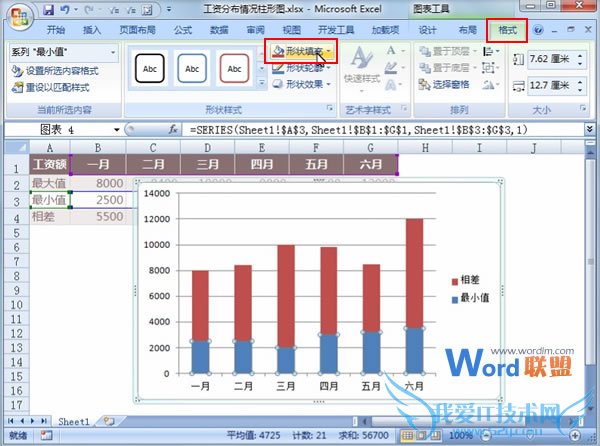The width and height of the screenshot is (600, 446).
Task: Click the Redo icon
Action: click(88, 10)
